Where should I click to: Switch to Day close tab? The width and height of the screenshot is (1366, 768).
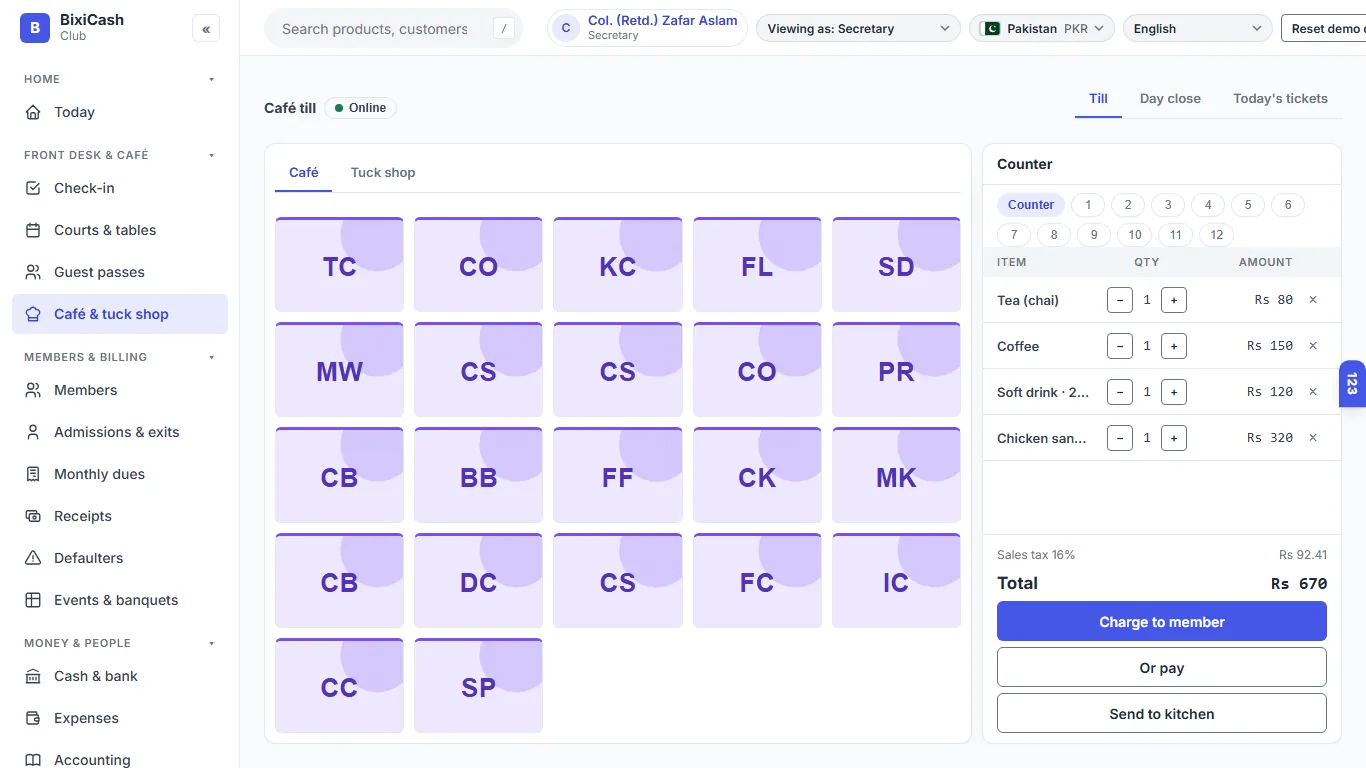tap(1170, 99)
